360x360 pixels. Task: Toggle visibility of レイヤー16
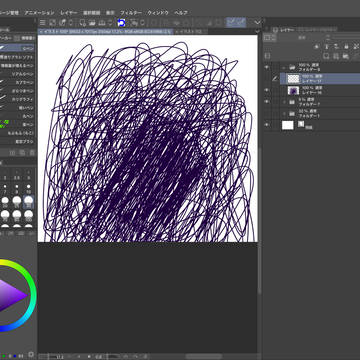[x=266, y=90]
